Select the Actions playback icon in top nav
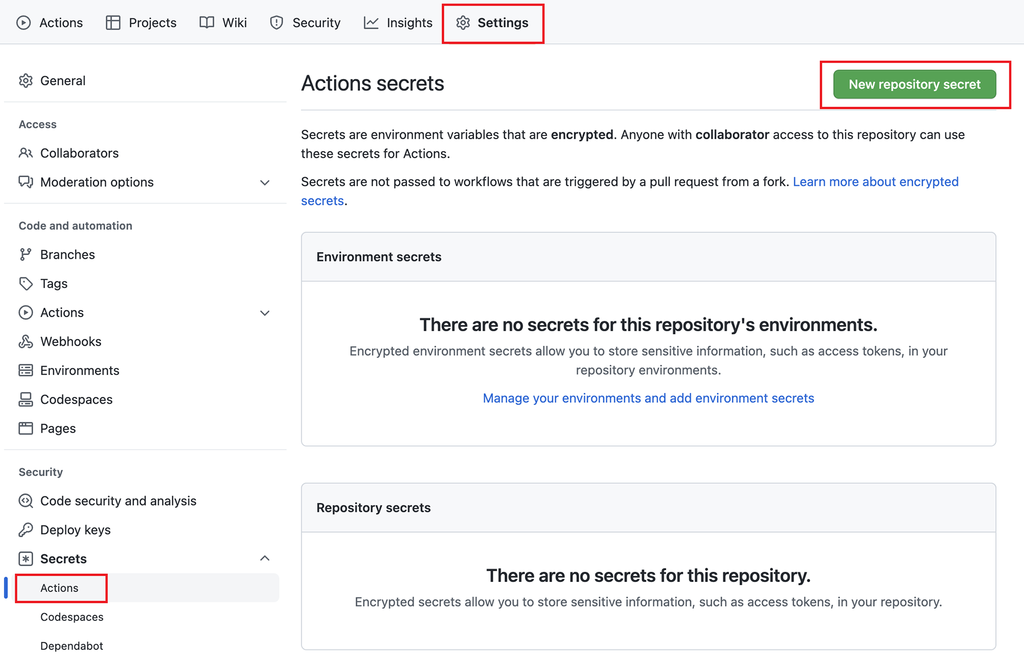Screen dimensions: 1024x662 coord(22,22)
